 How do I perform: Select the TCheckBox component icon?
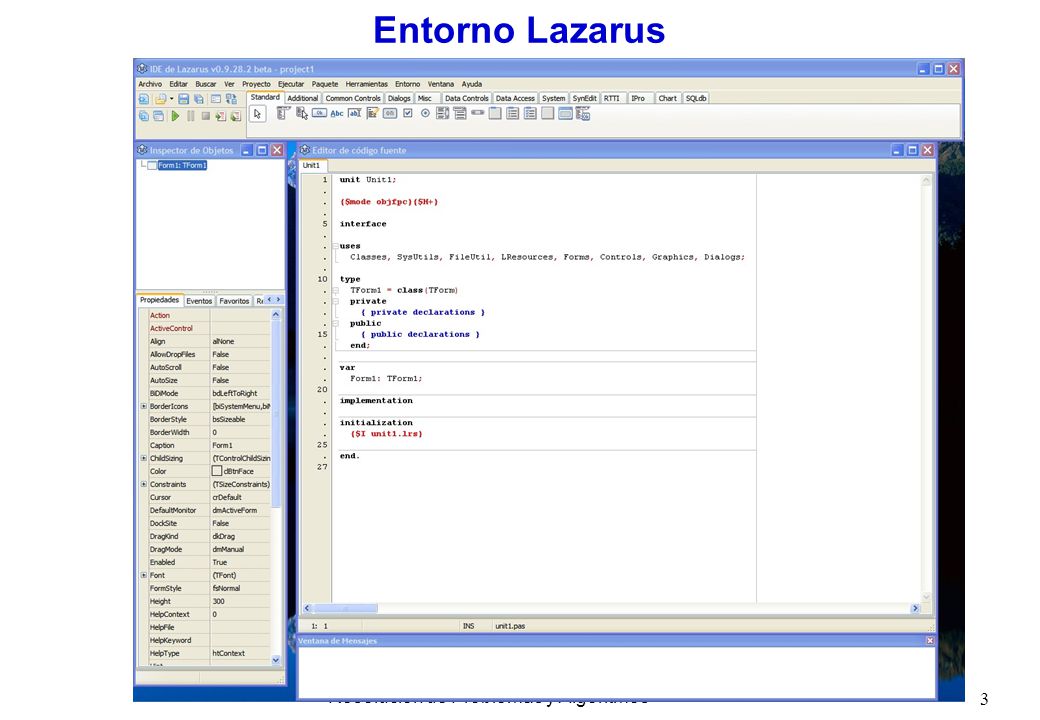(408, 113)
